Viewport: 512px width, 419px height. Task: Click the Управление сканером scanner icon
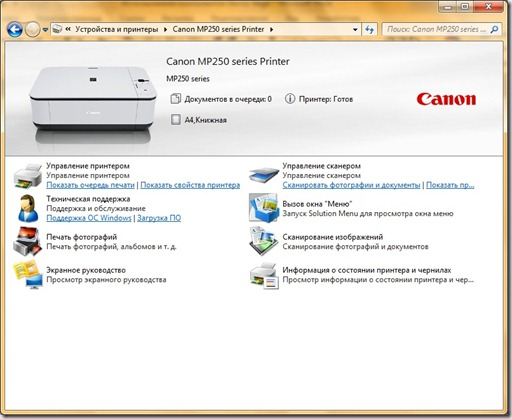tap(264, 175)
